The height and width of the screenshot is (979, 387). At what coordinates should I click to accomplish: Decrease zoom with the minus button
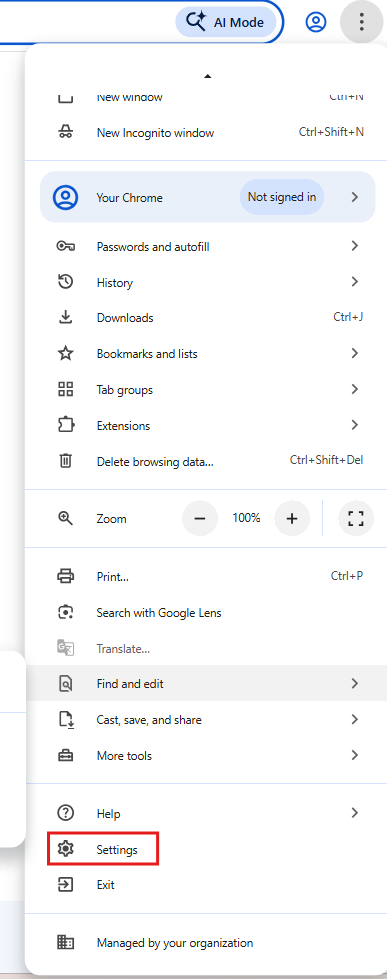[200, 518]
